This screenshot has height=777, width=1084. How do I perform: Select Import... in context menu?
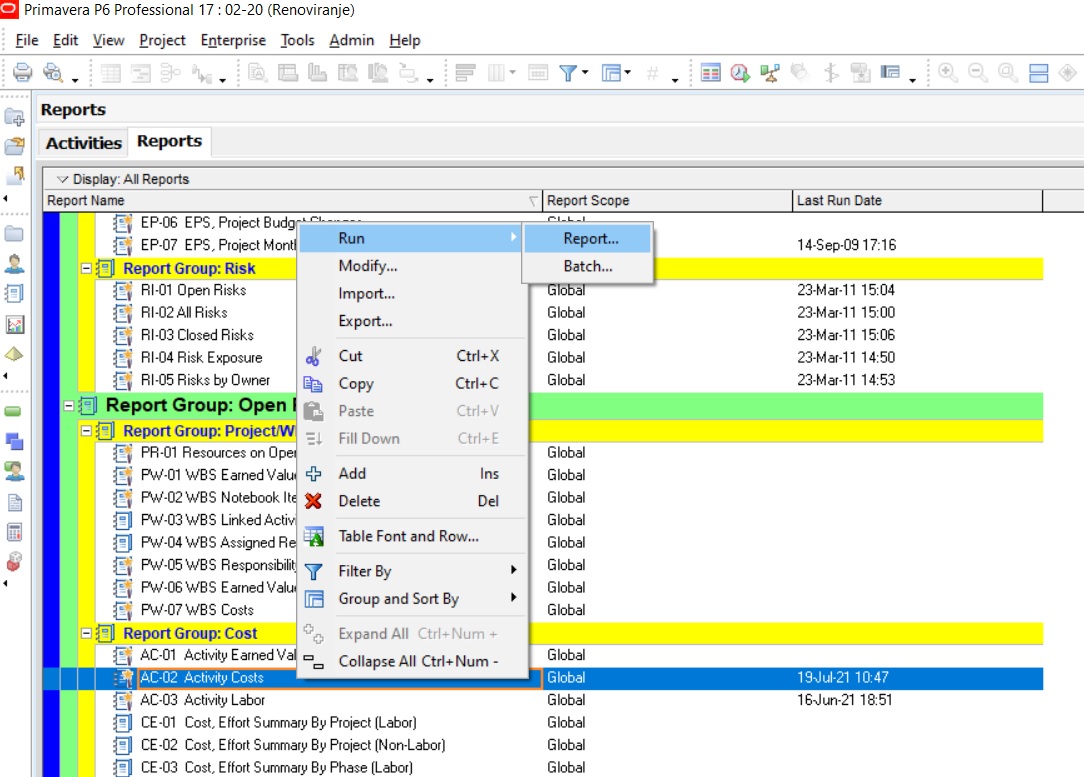point(413,294)
